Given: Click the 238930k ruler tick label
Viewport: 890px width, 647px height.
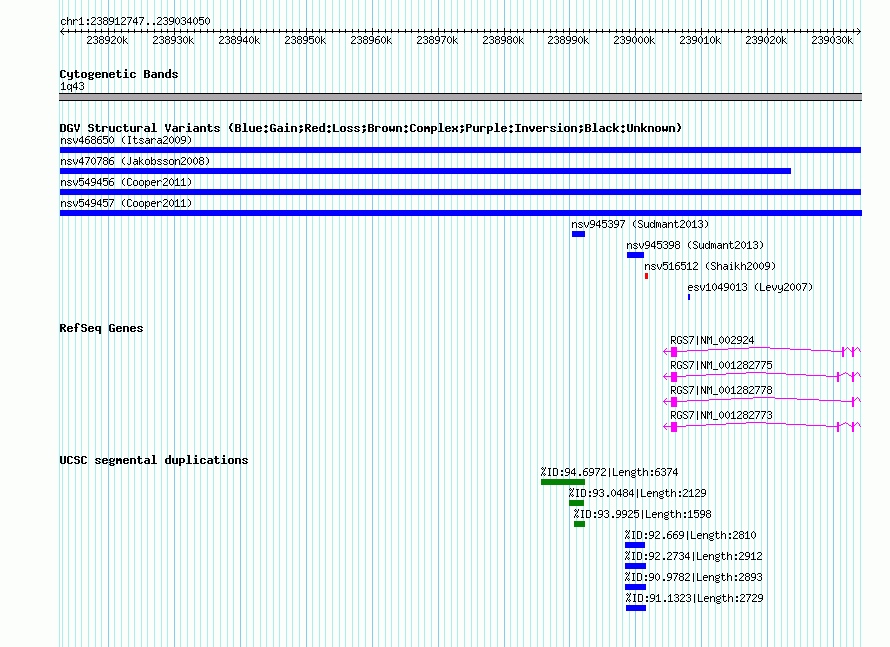Looking at the screenshot, I should click(x=173, y=40).
